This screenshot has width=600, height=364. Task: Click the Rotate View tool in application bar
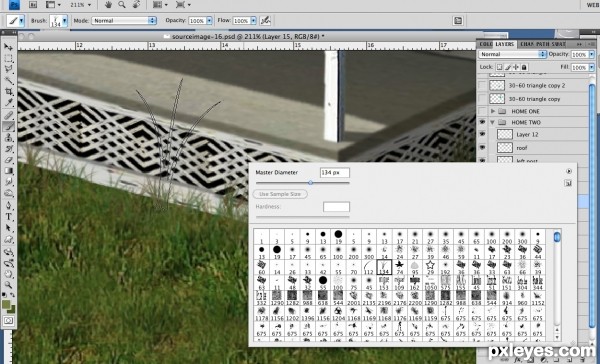click(136, 5)
